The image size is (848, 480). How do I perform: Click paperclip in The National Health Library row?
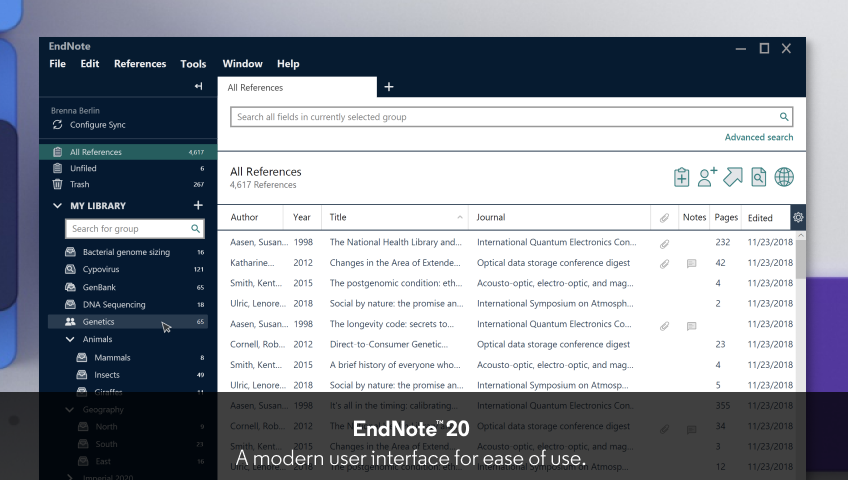click(x=664, y=244)
